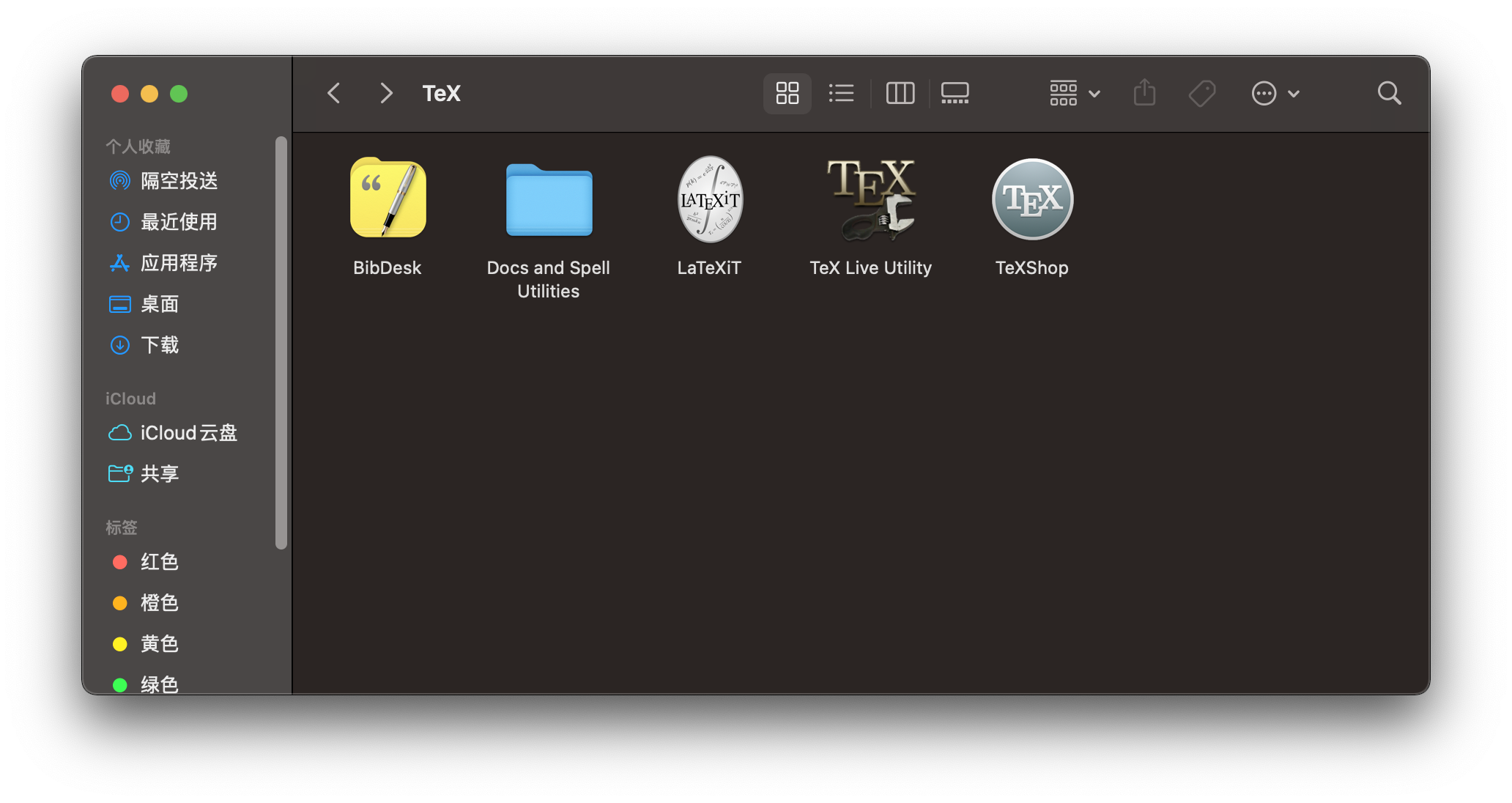Open the LaTeXiT app icon
This screenshot has height=803, width=1512.
pos(709,199)
